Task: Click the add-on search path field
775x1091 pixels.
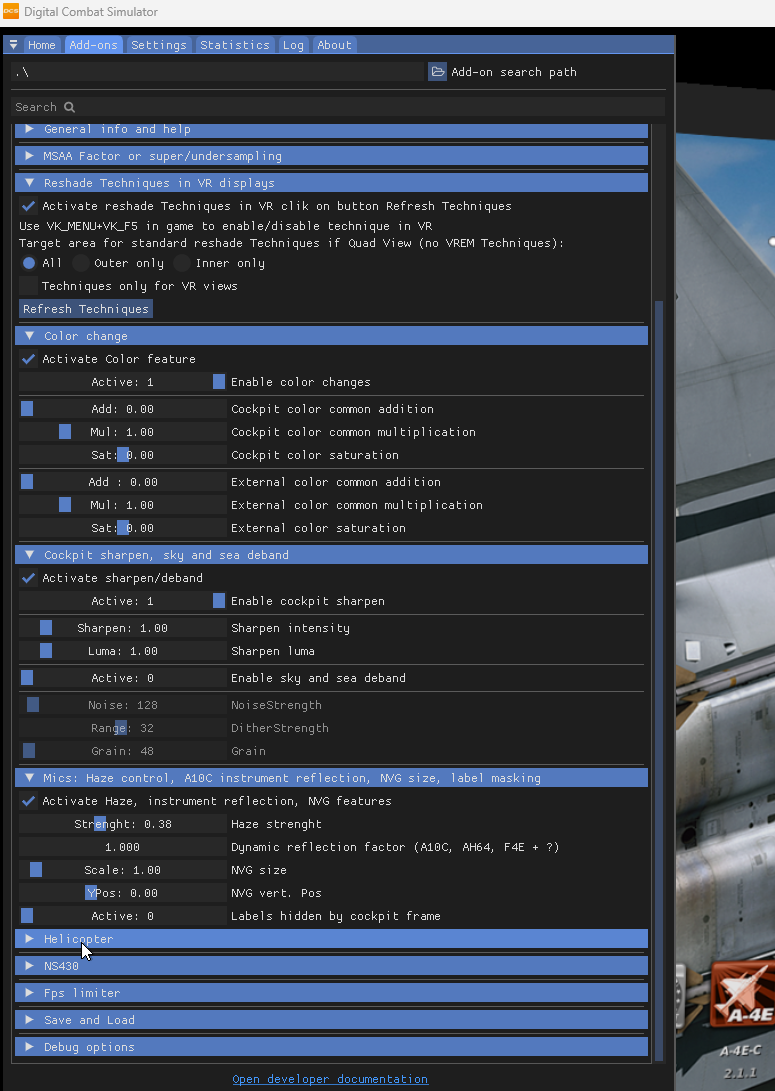Action: [217, 72]
